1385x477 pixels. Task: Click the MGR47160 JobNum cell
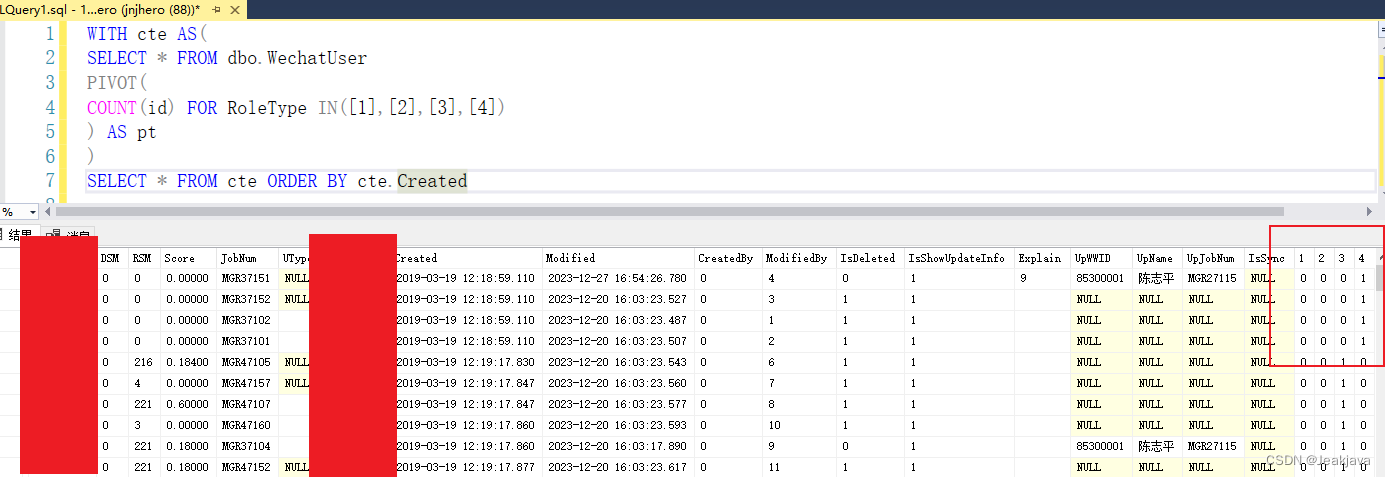(247, 425)
